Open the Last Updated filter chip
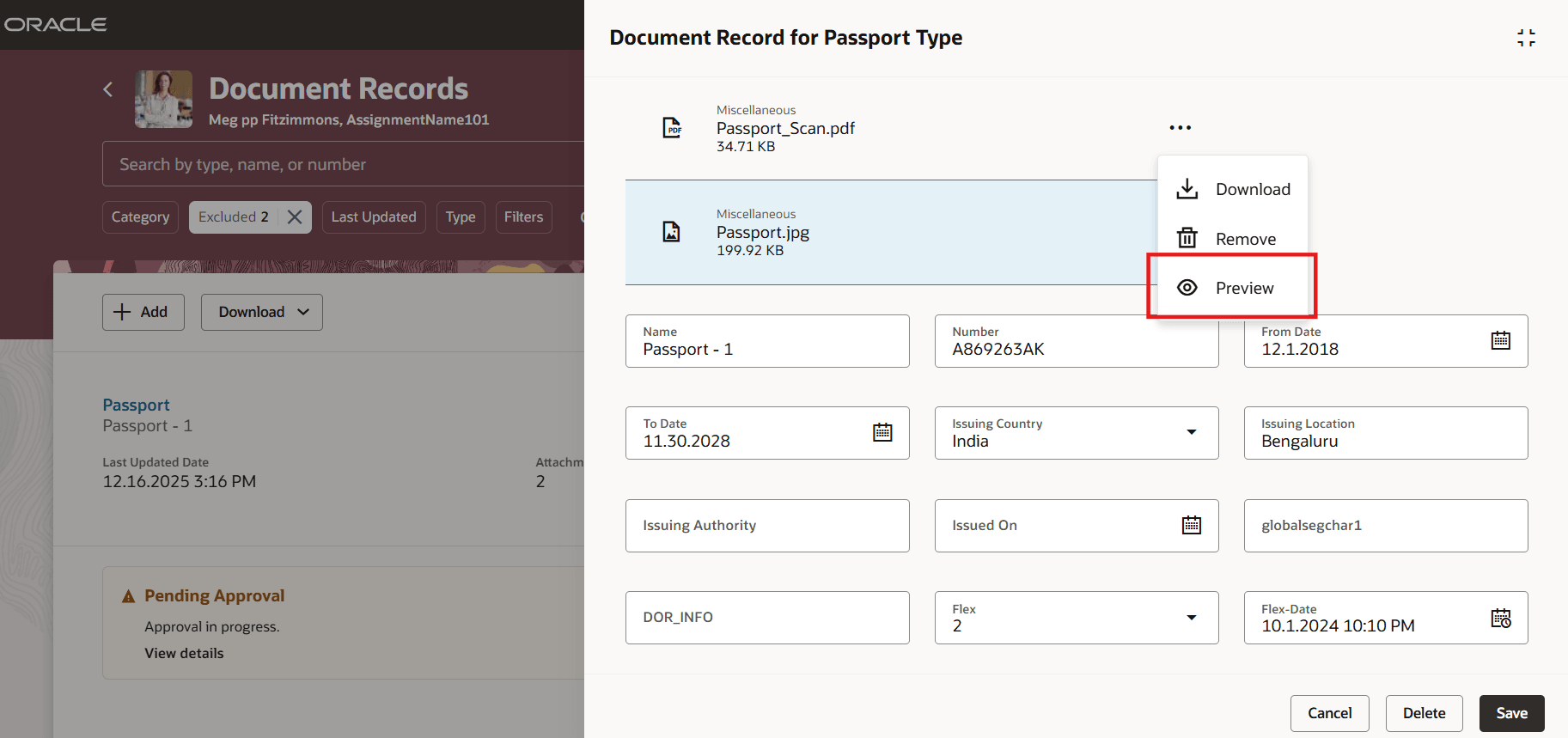 pos(374,217)
